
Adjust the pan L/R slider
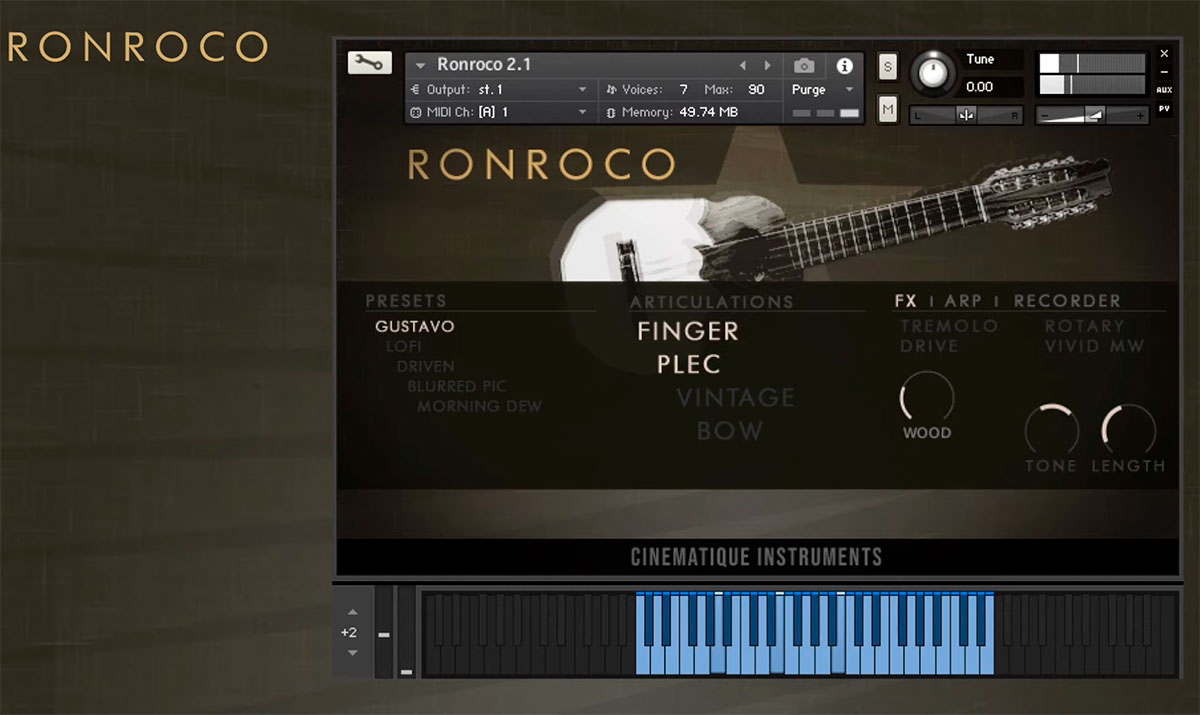point(966,115)
